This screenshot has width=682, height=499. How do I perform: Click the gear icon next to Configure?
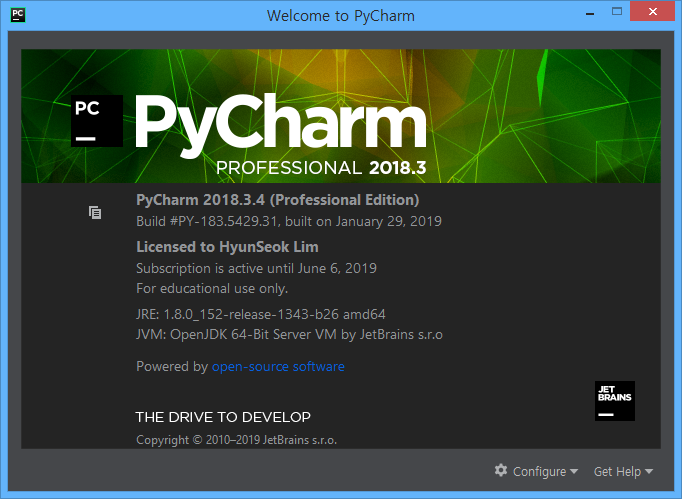click(501, 470)
